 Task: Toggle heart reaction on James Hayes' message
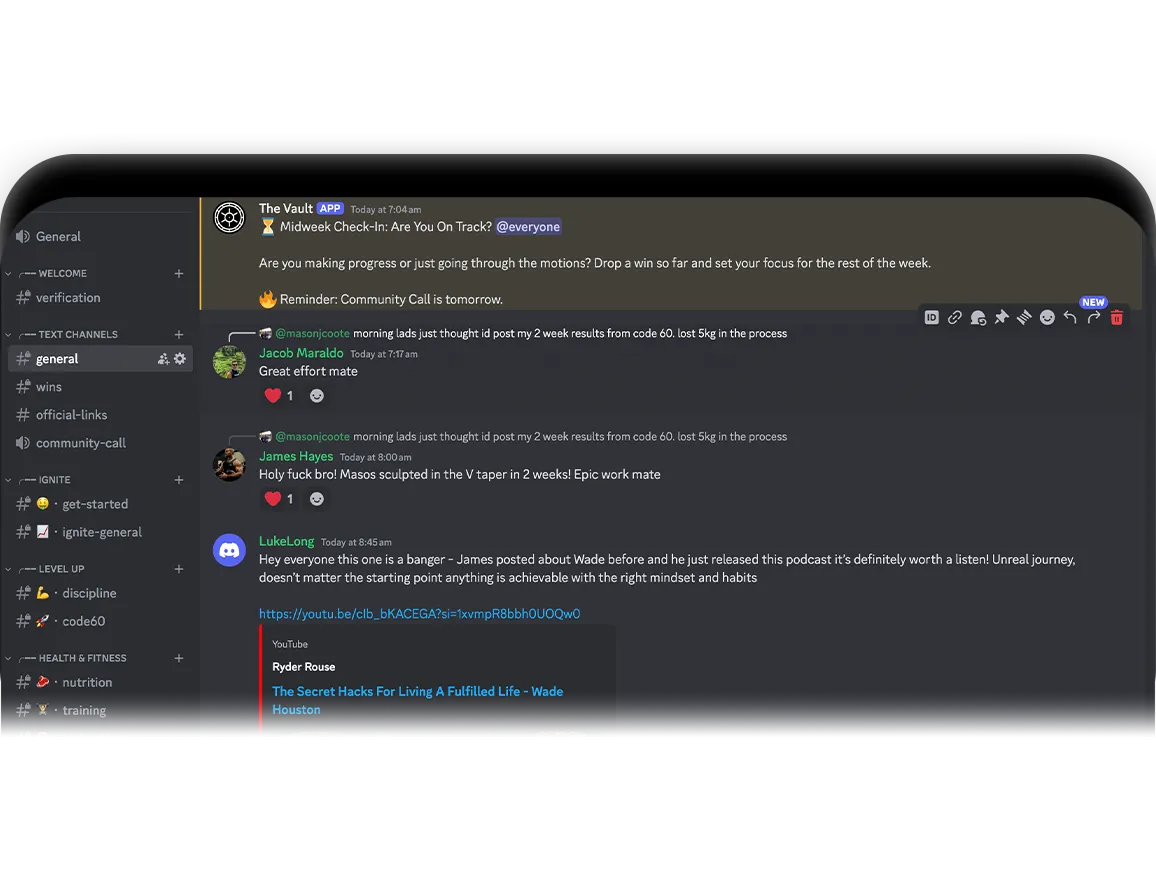[x=279, y=499]
